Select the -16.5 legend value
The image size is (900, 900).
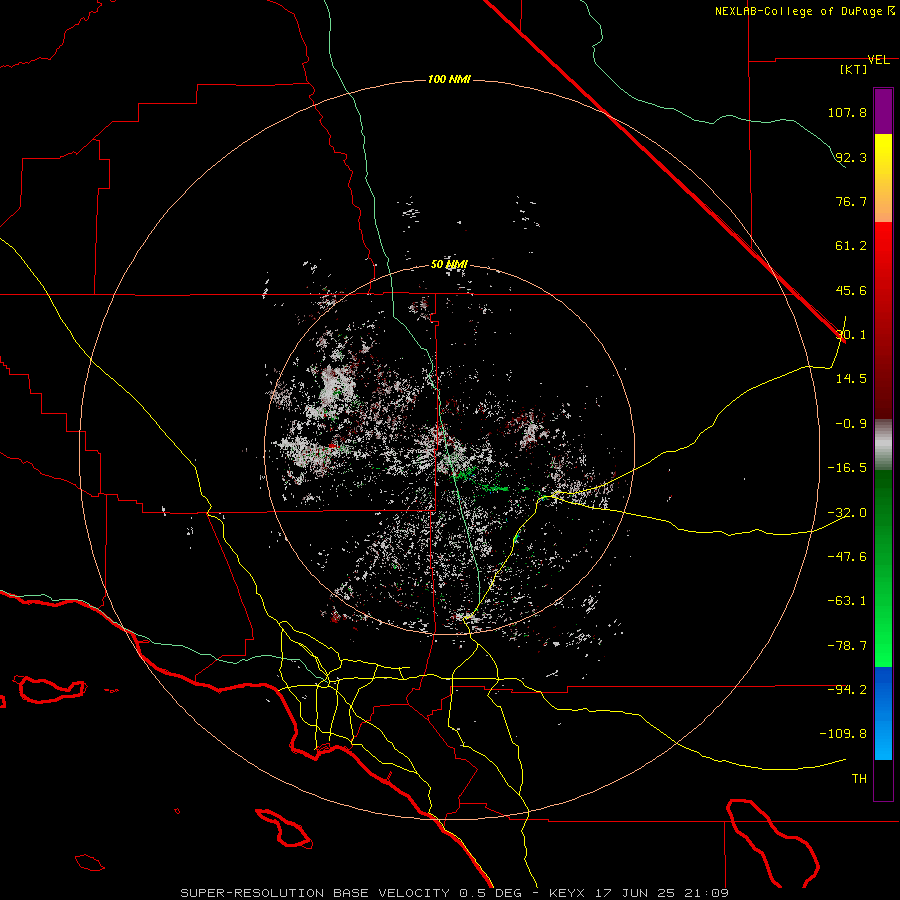[x=847, y=468]
